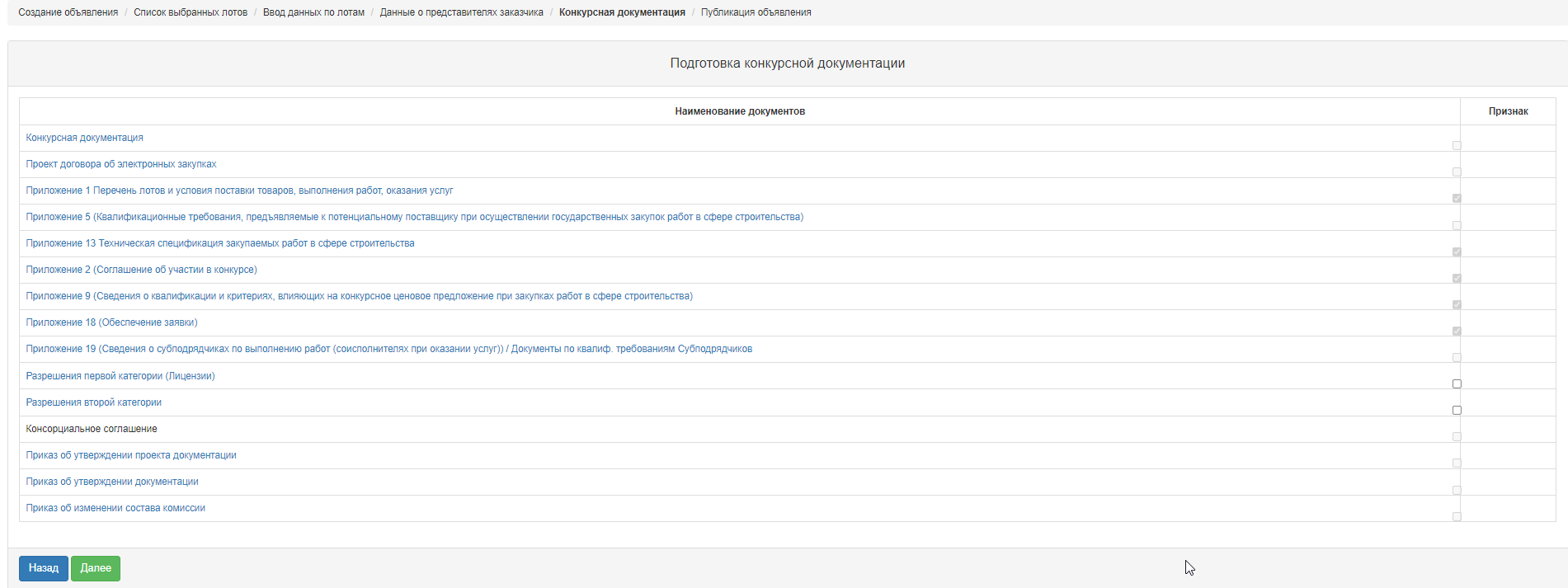Click checkbox in 'Консорциальное соглашение' row

pyautogui.click(x=1457, y=436)
